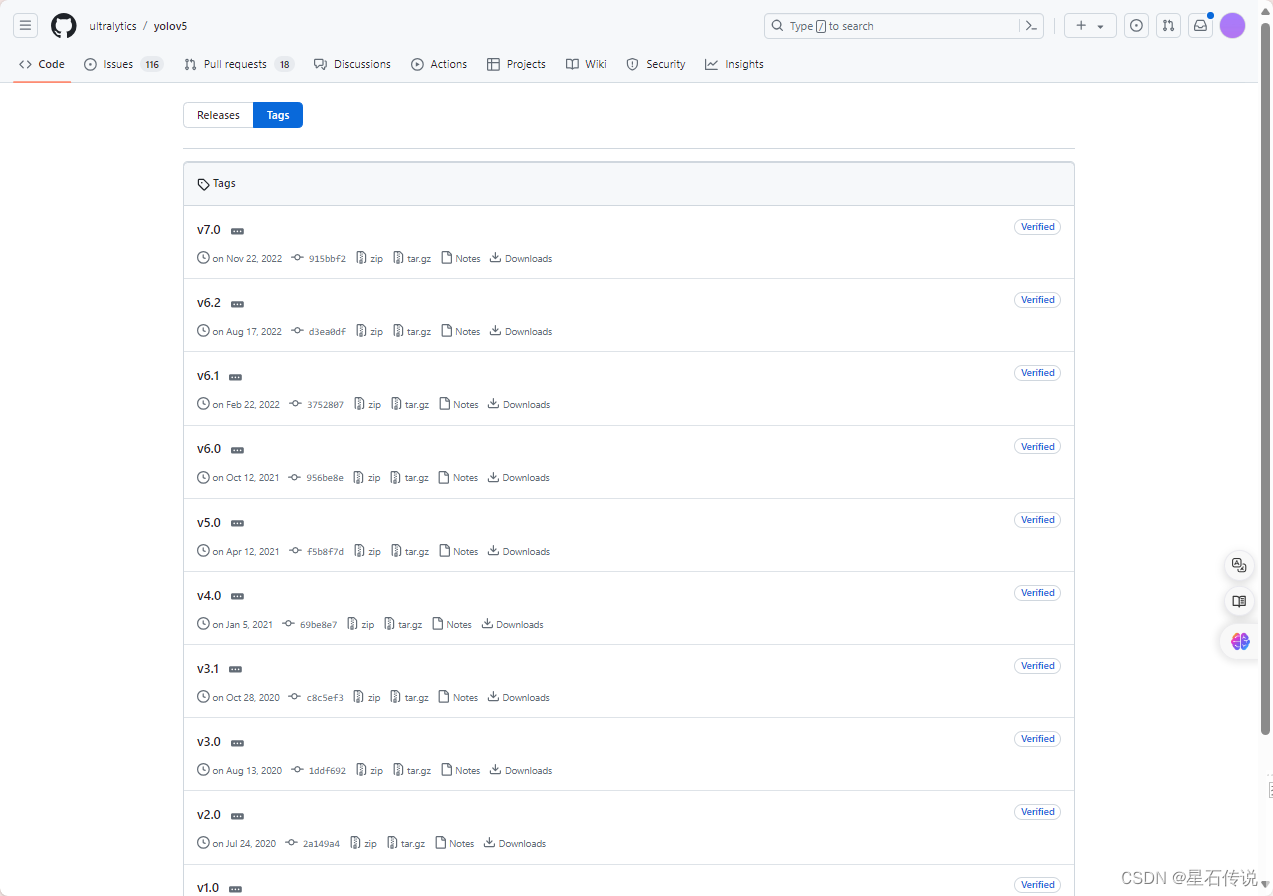The height and width of the screenshot is (896, 1273).
Task: Open the Pull requests icon in the header
Action: (x=1168, y=26)
